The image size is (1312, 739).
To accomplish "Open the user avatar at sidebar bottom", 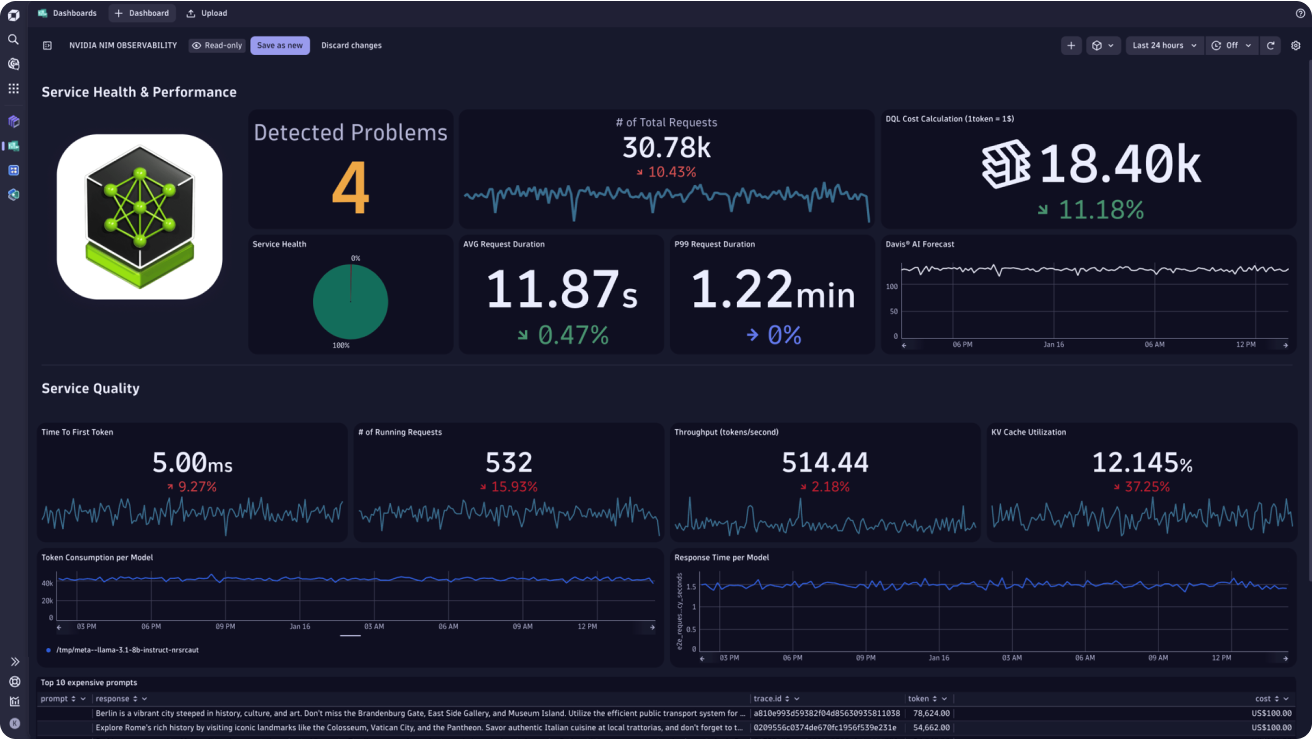I will tap(13, 721).
